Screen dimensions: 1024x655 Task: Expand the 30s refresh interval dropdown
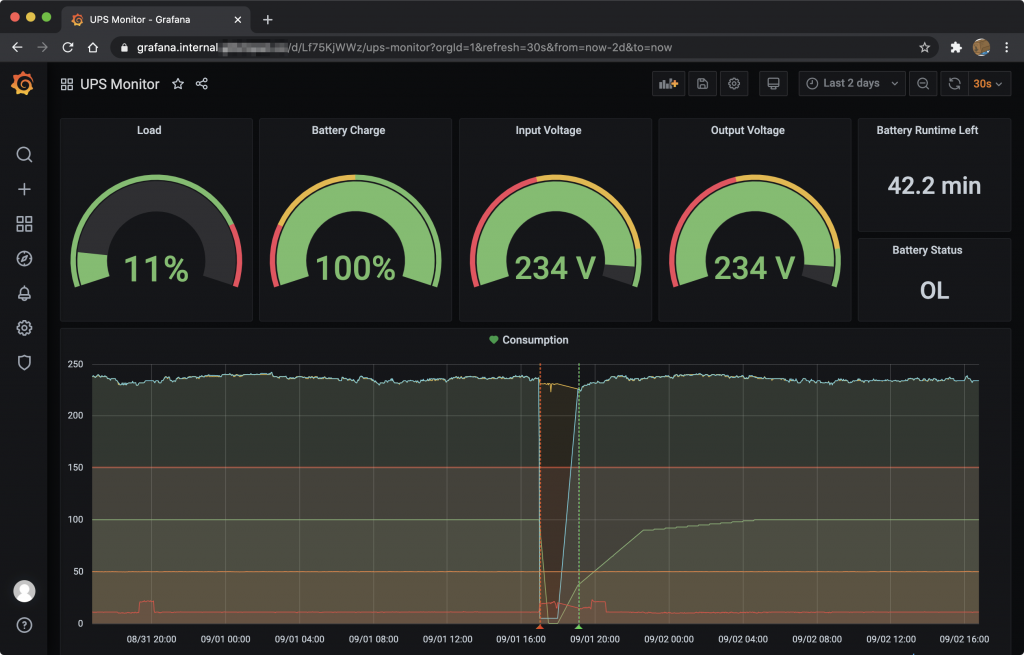click(988, 84)
